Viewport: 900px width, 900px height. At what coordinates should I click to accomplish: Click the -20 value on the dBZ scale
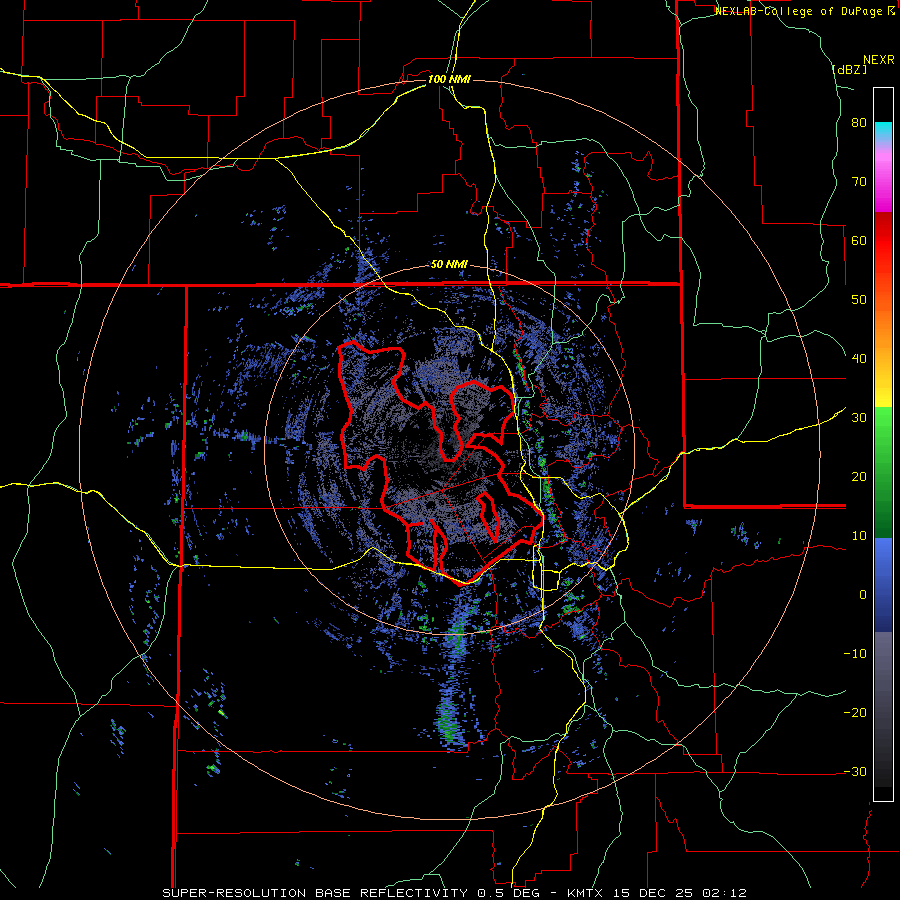[855, 712]
